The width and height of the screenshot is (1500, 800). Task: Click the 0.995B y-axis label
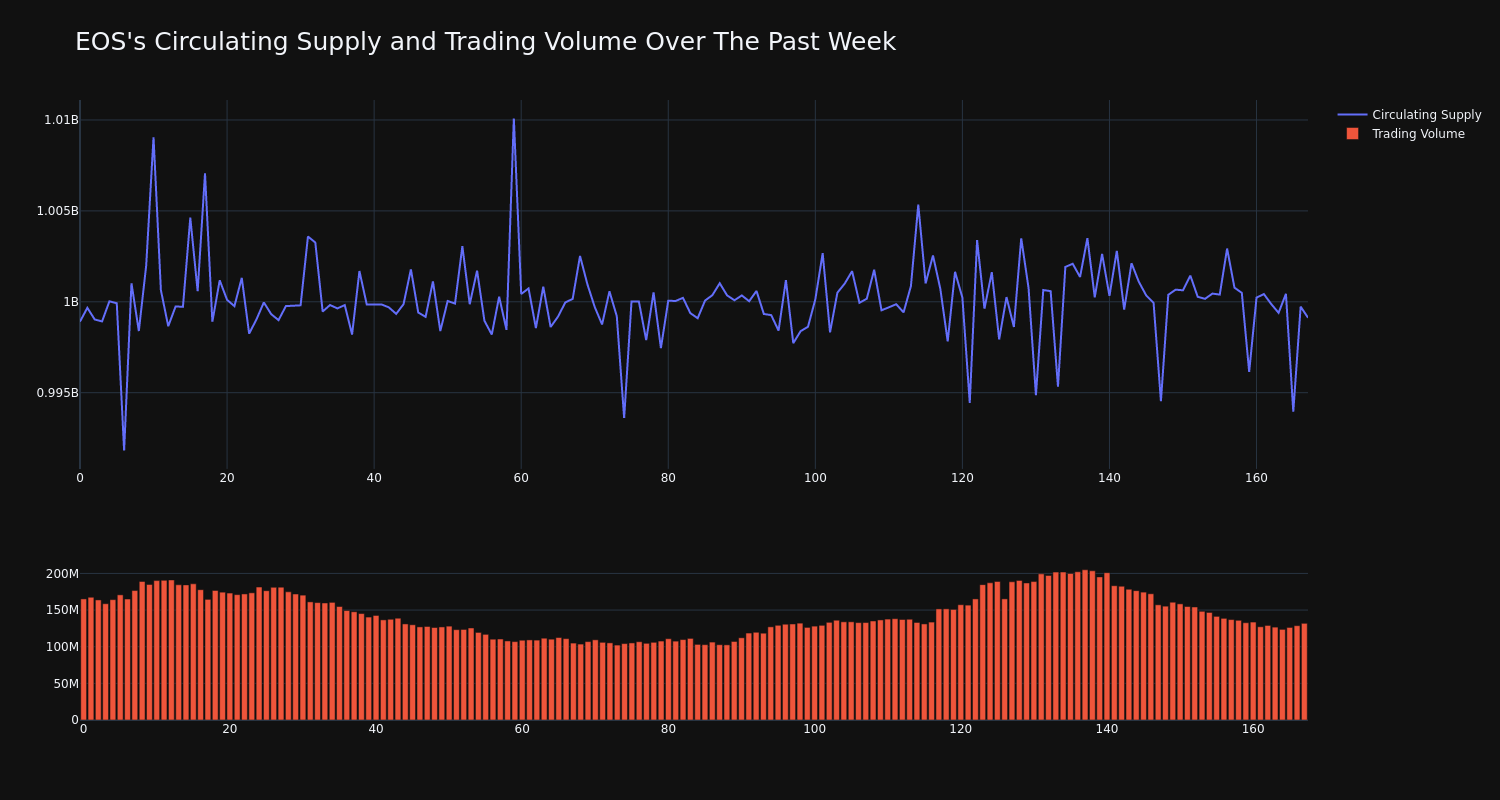coord(57,393)
